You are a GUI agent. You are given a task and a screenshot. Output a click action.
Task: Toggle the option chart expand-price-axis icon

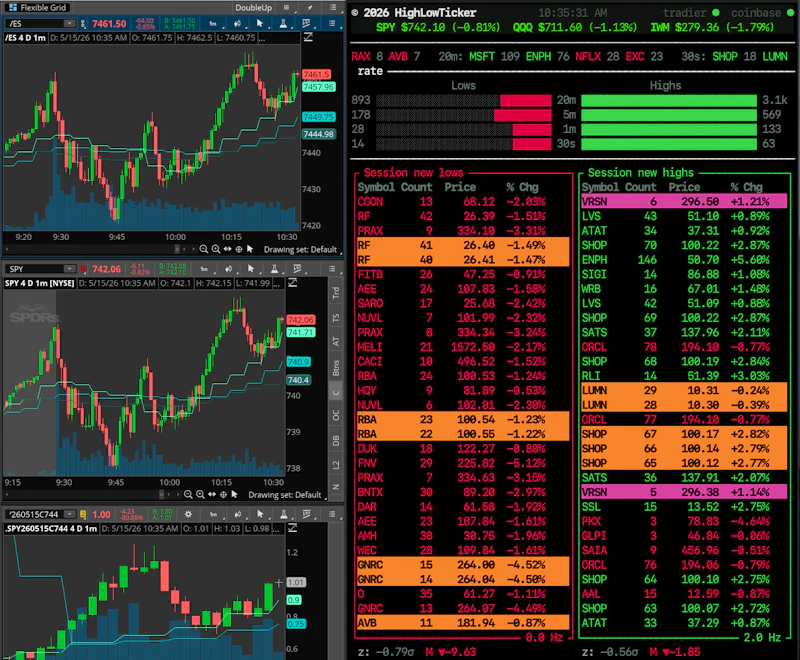tap(293, 528)
